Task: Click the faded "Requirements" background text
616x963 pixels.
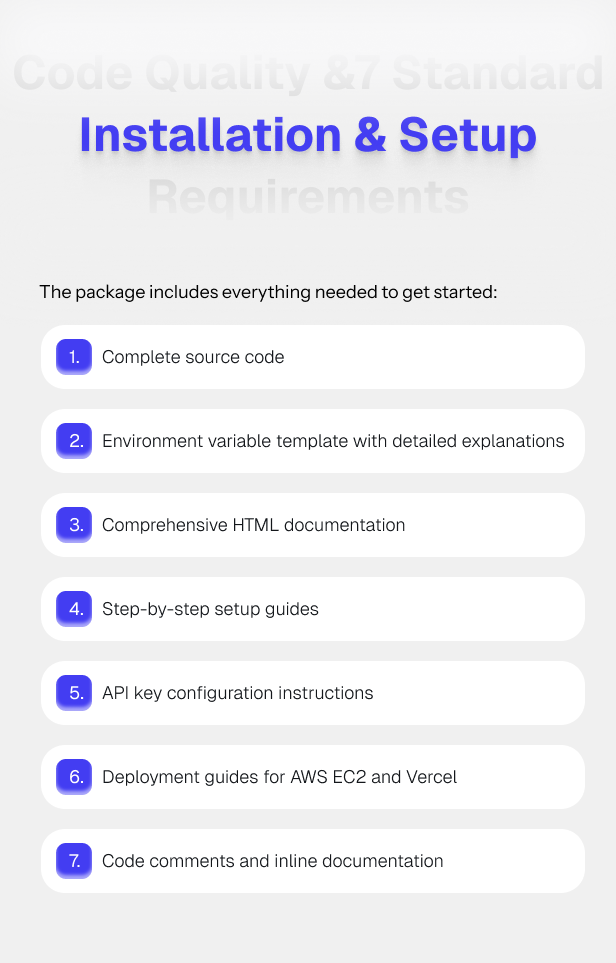Action: (x=308, y=197)
